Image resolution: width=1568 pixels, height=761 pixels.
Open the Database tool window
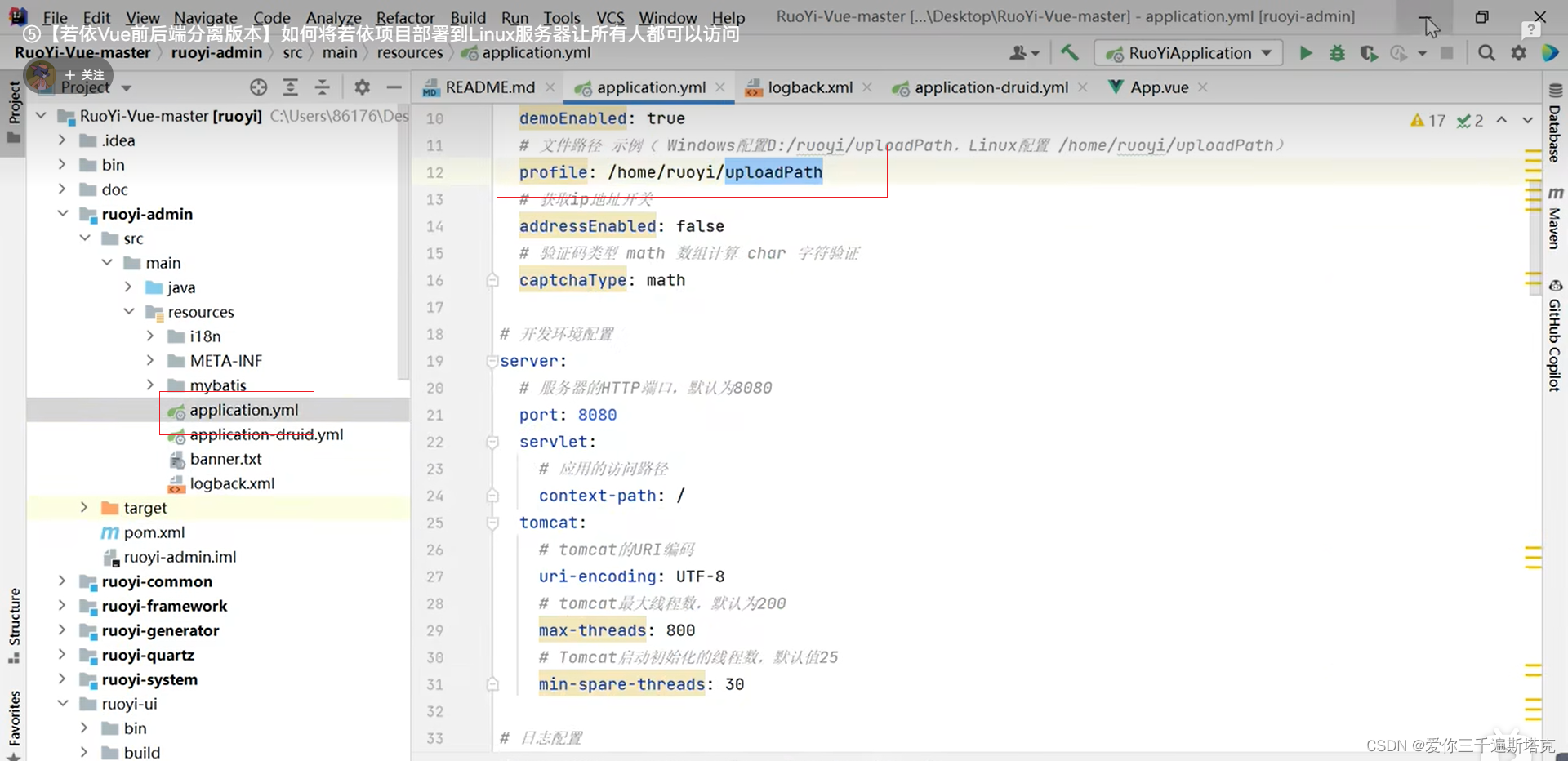(x=1555, y=123)
